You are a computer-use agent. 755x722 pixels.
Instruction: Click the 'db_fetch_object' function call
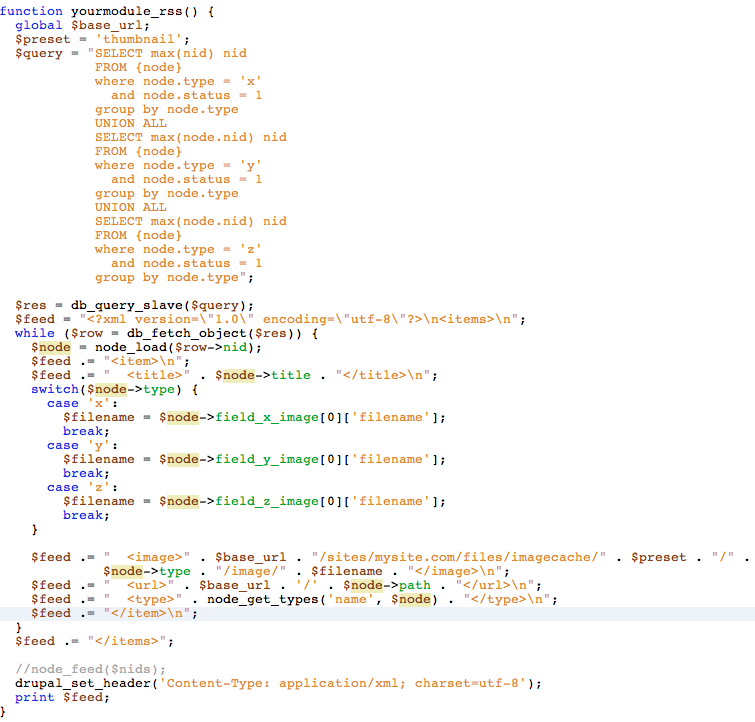(187, 333)
